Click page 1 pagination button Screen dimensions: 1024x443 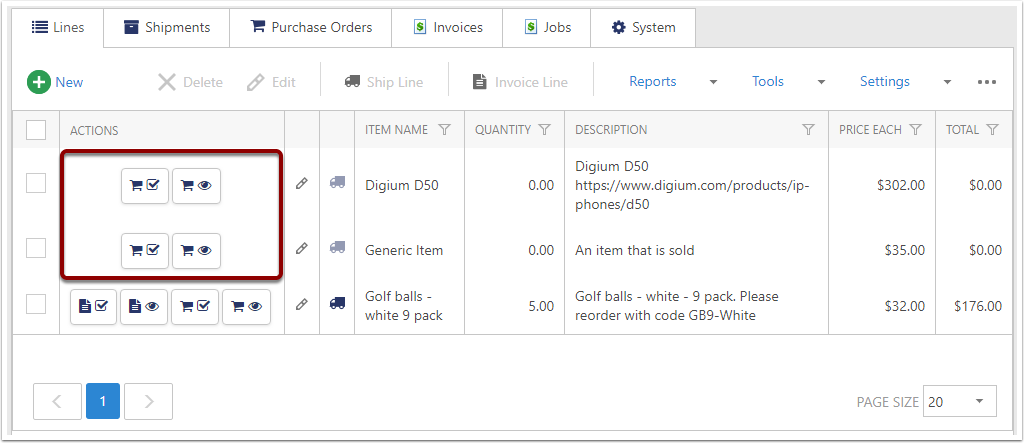pos(102,402)
